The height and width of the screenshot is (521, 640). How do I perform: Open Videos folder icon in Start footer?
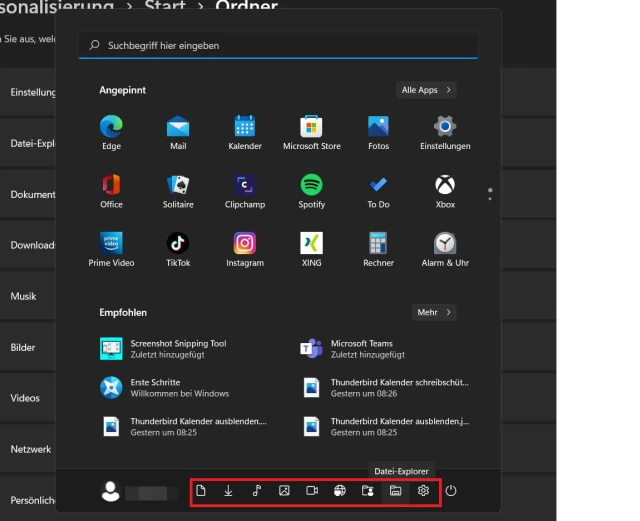coord(312,490)
